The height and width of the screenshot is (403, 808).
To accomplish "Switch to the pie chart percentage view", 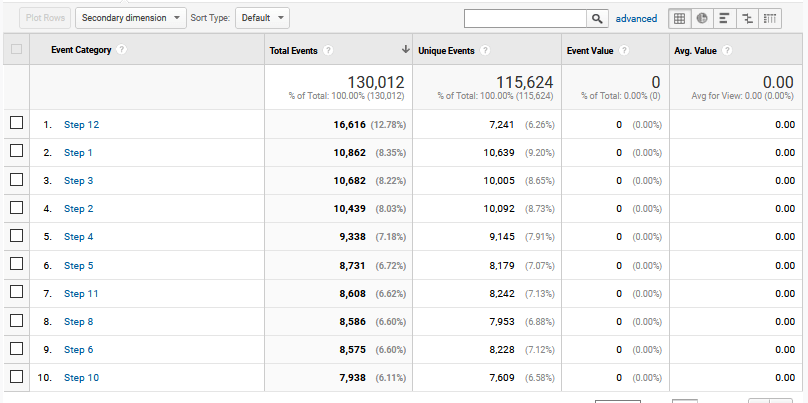I will pyautogui.click(x=702, y=18).
